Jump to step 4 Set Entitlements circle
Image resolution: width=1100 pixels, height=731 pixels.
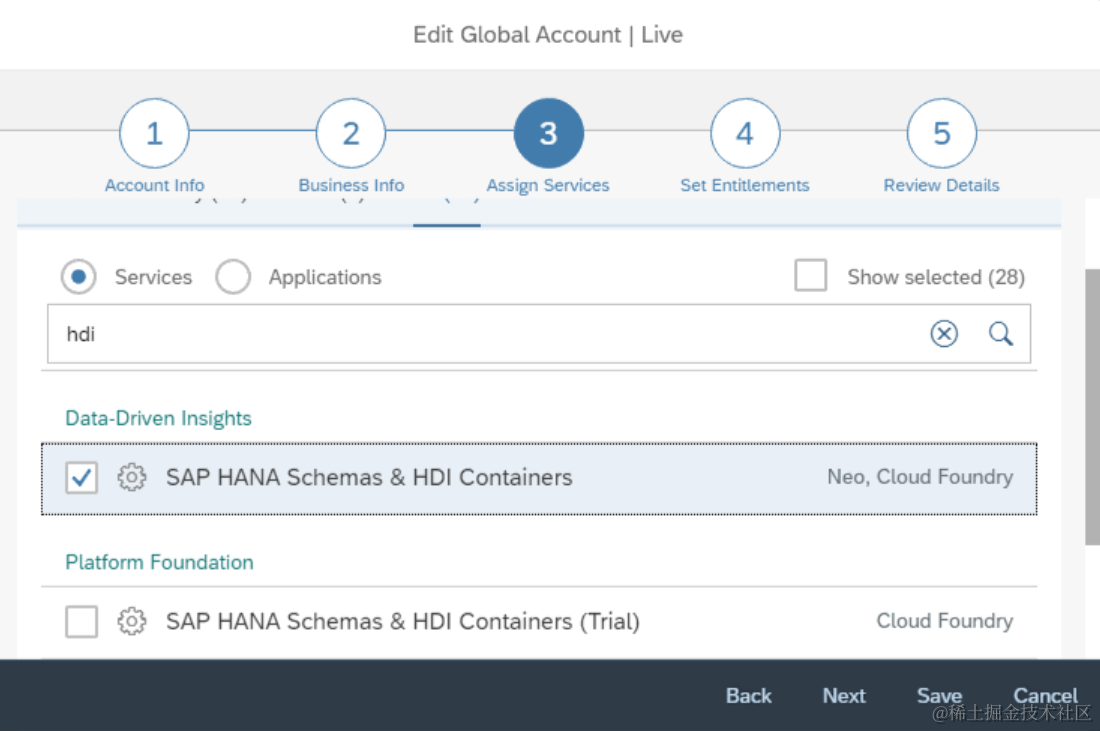tap(745, 134)
